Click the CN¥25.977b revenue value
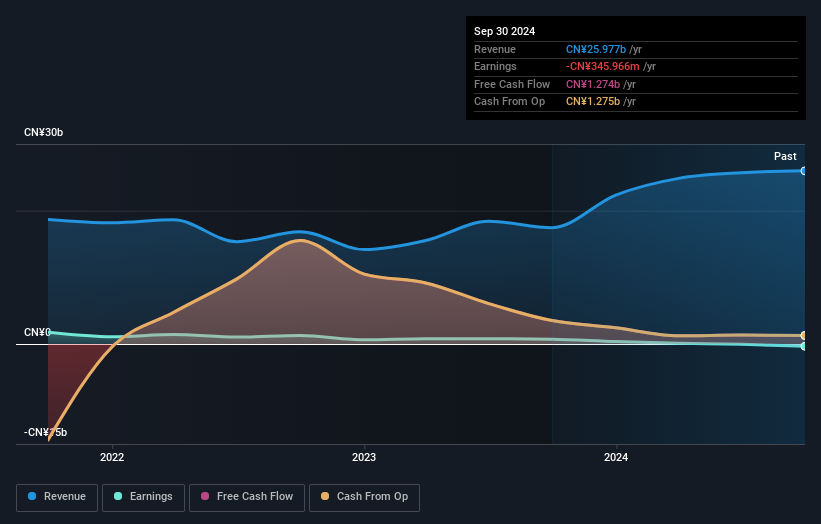The height and width of the screenshot is (524, 821). coord(596,49)
